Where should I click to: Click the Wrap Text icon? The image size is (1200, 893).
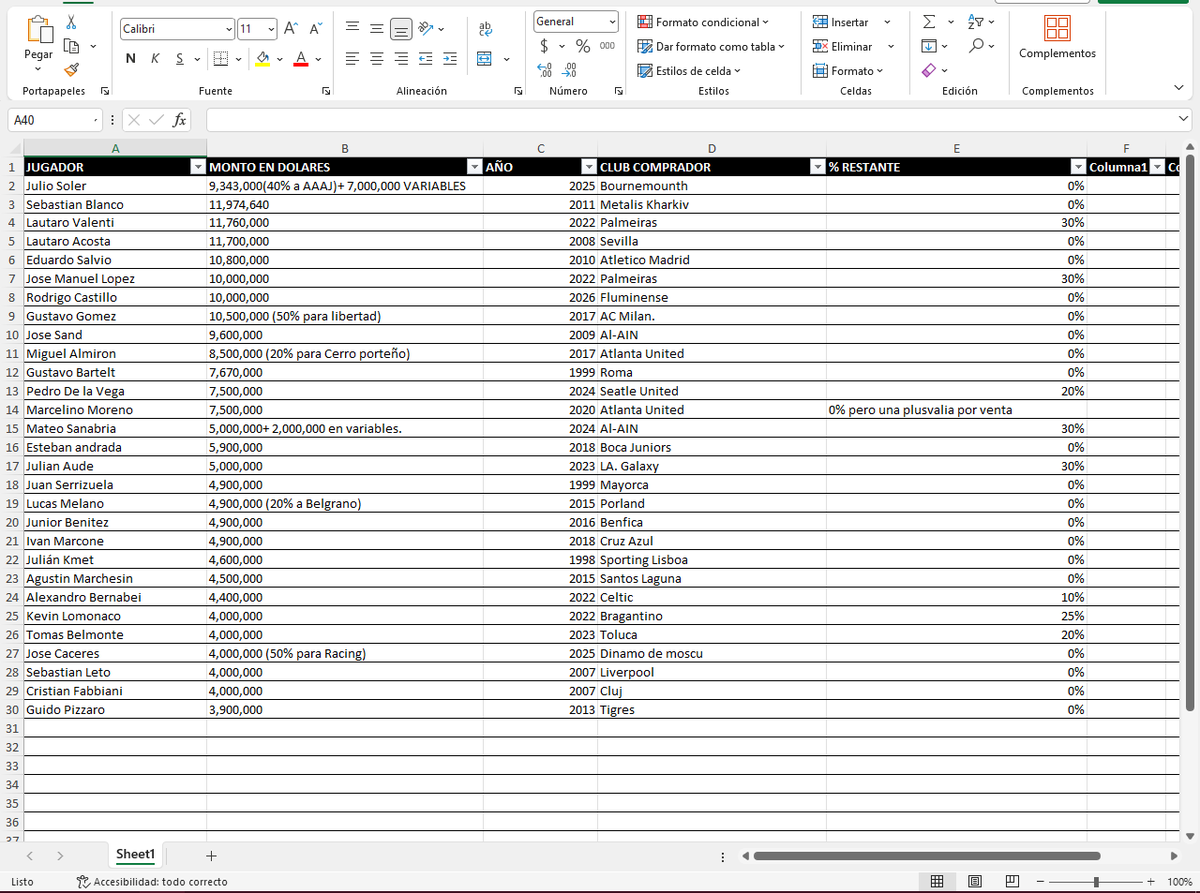[x=486, y=29]
